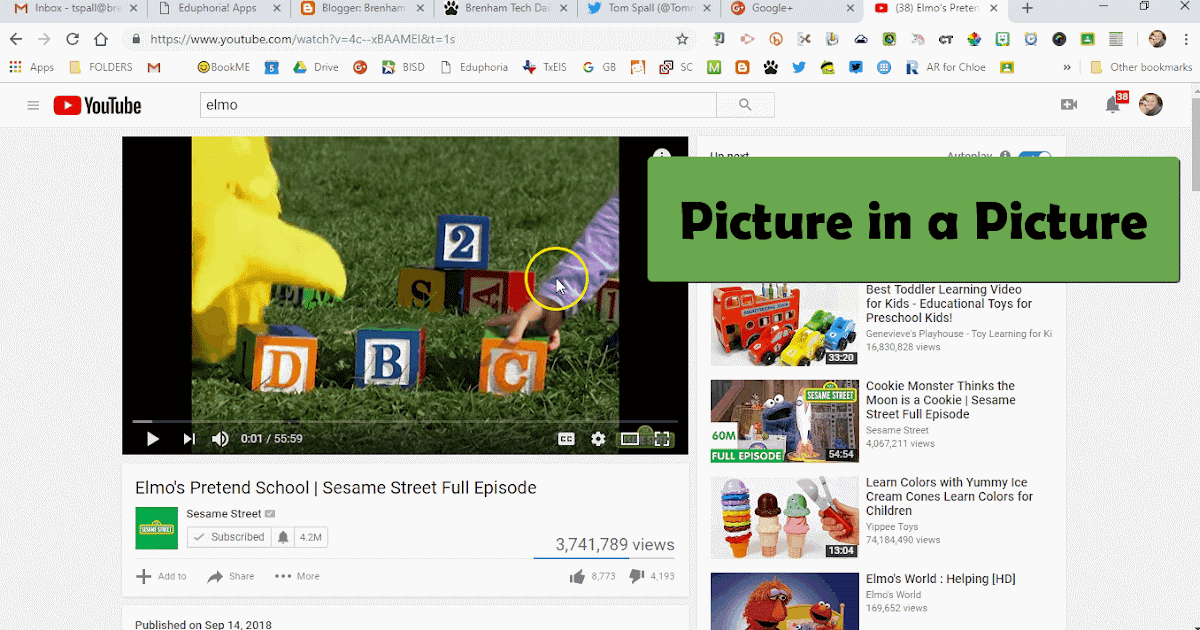Image resolution: width=1200 pixels, height=630 pixels.
Task: Seek along the video progress bar
Action: tap(405, 421)
